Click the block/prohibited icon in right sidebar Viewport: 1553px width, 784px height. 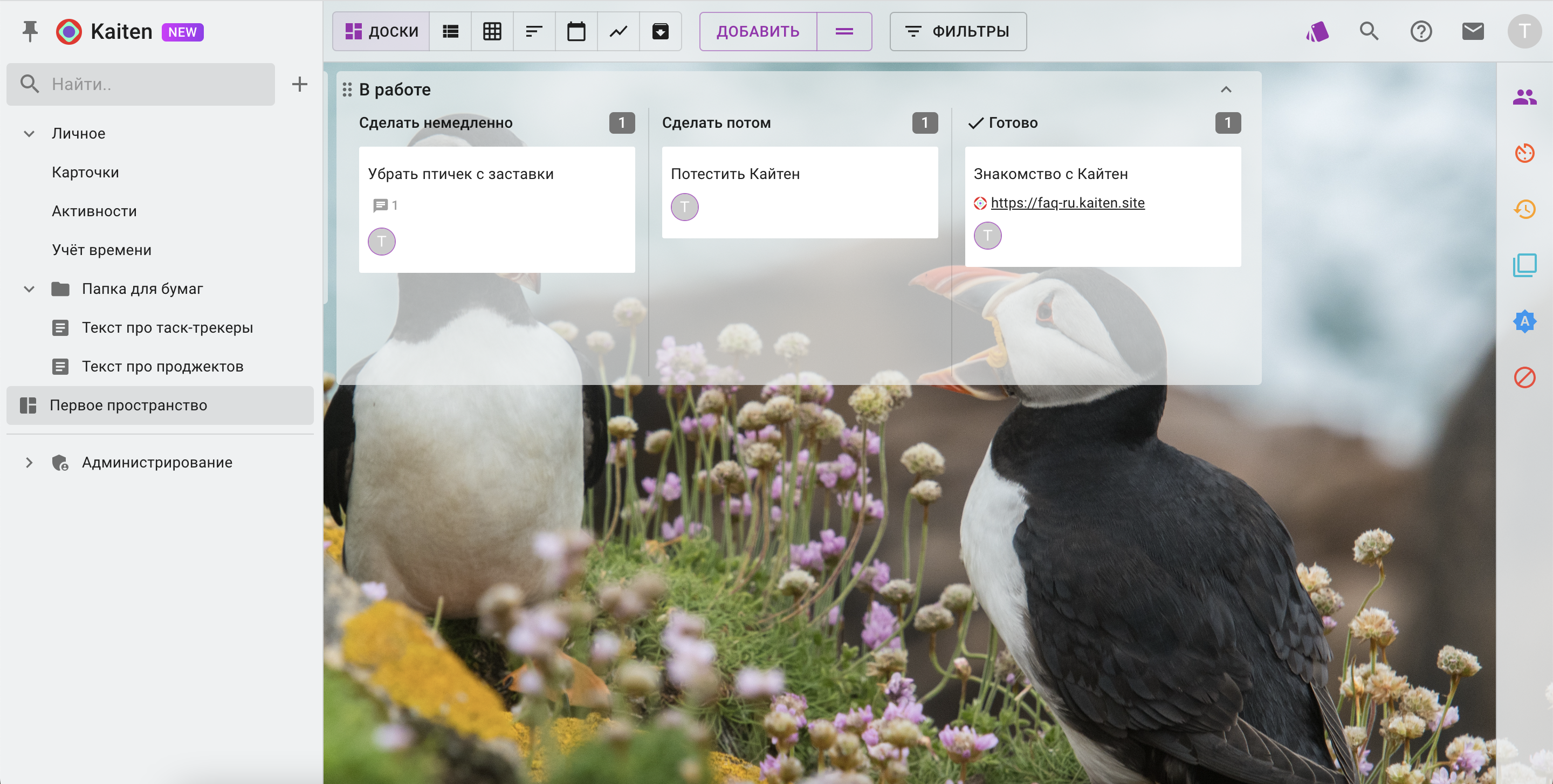(1524, 377)
